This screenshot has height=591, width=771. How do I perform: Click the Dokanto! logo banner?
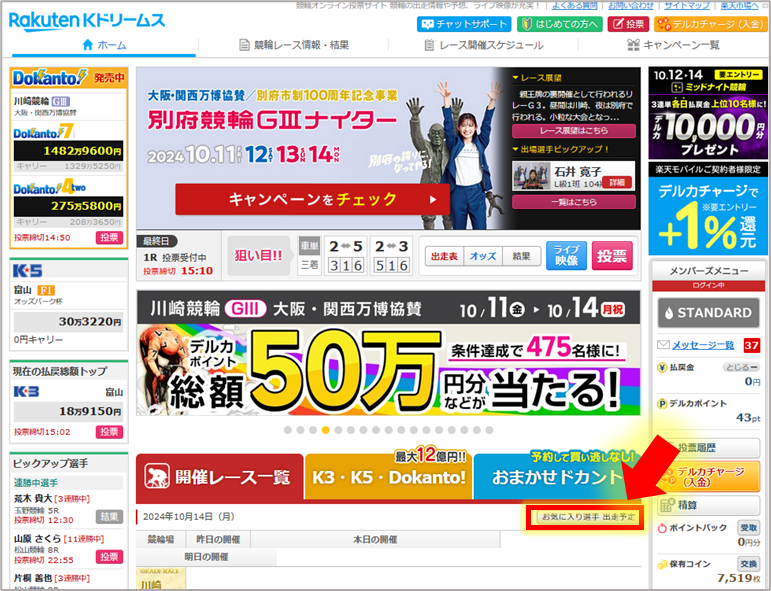[x=50, y=78]
